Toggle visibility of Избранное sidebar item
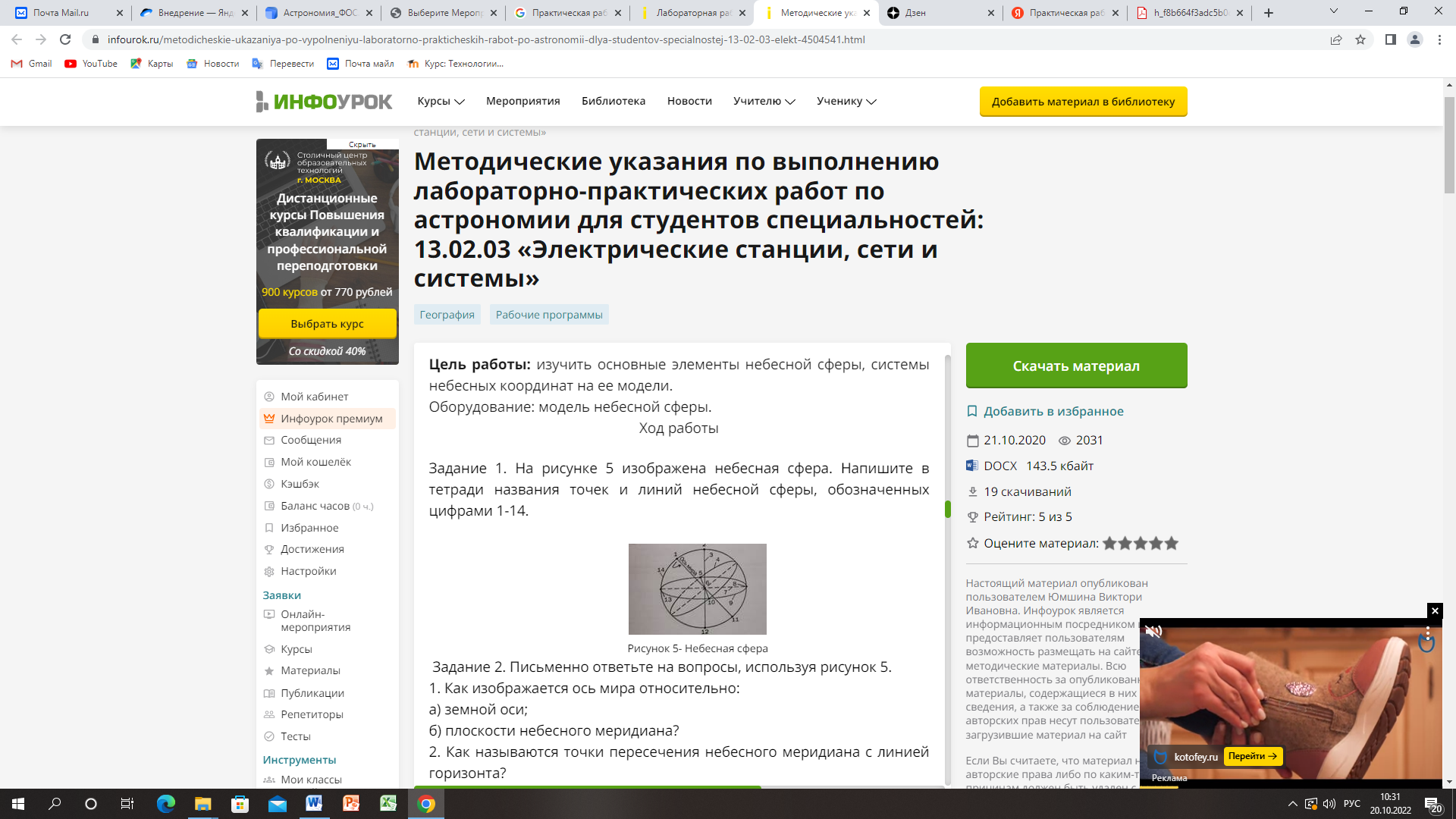1456x819 pixels. (x=311, y=527)
